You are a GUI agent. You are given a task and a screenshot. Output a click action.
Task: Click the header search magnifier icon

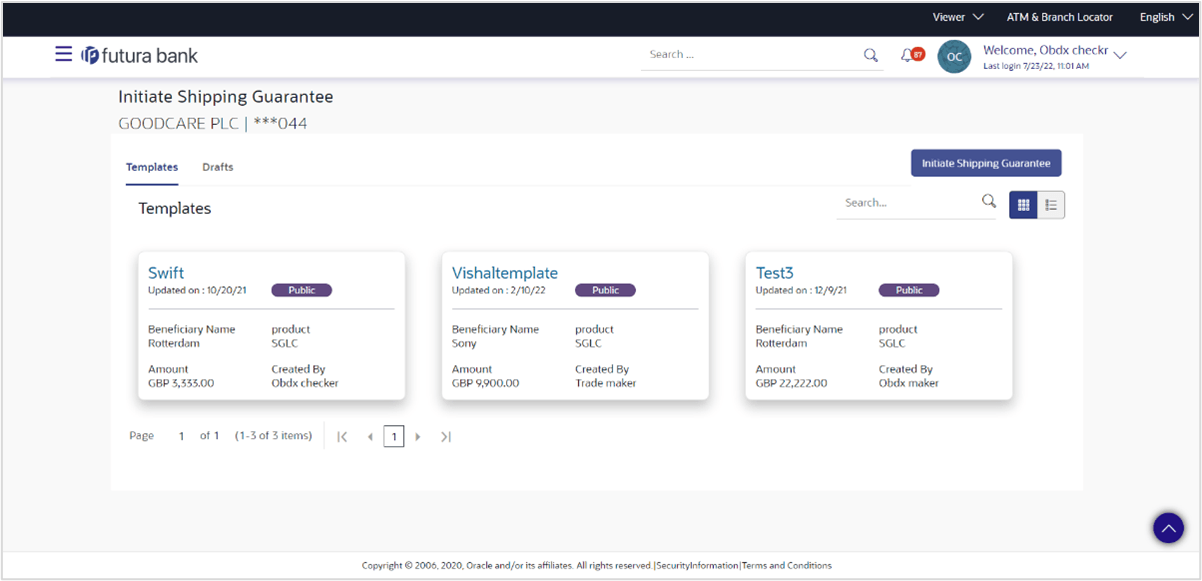[x=870, y=55]
